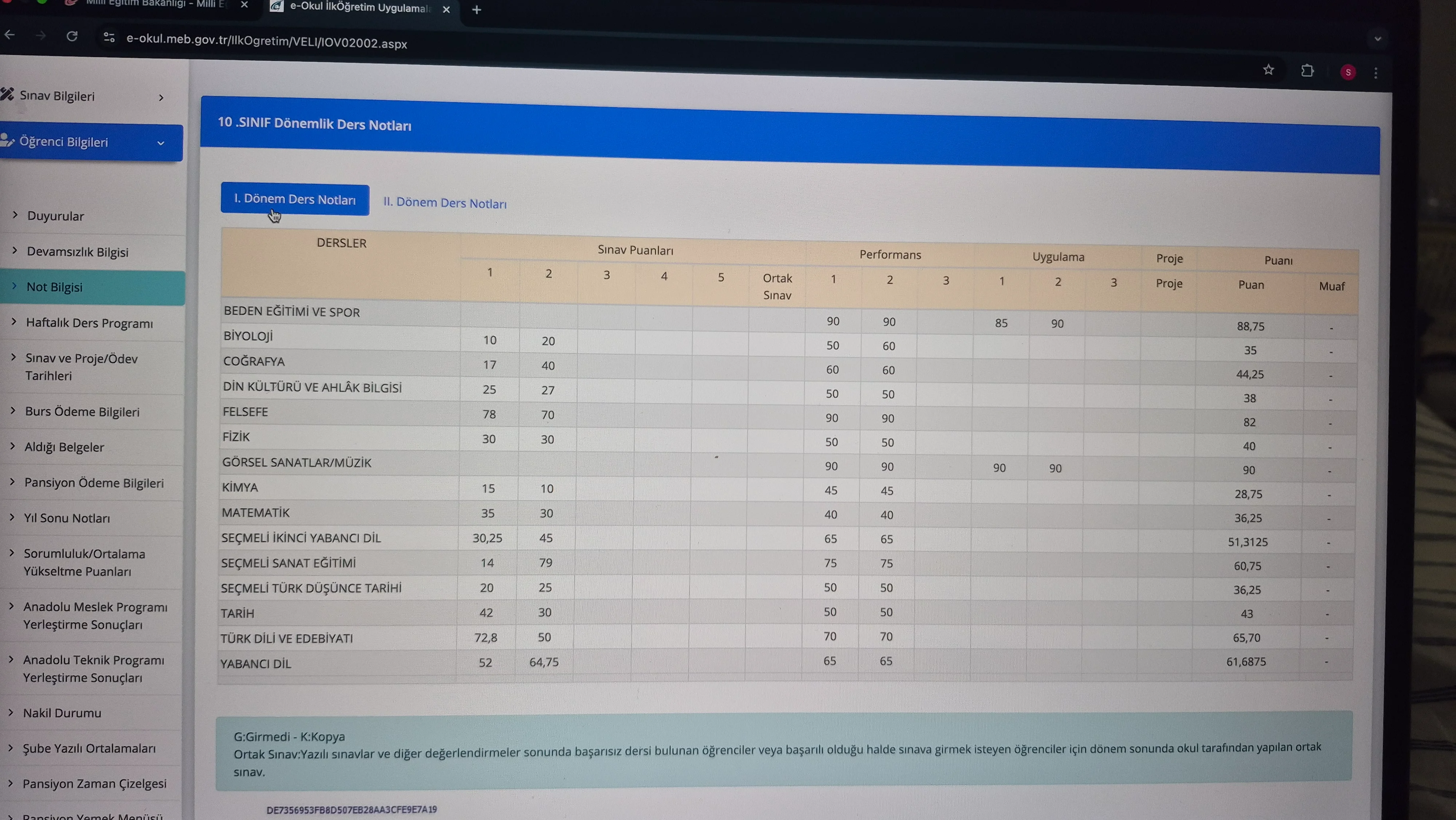1456x820 pixels.
Task: Click the tab search dropdown arrow
Action: (x=1377, y=39)
